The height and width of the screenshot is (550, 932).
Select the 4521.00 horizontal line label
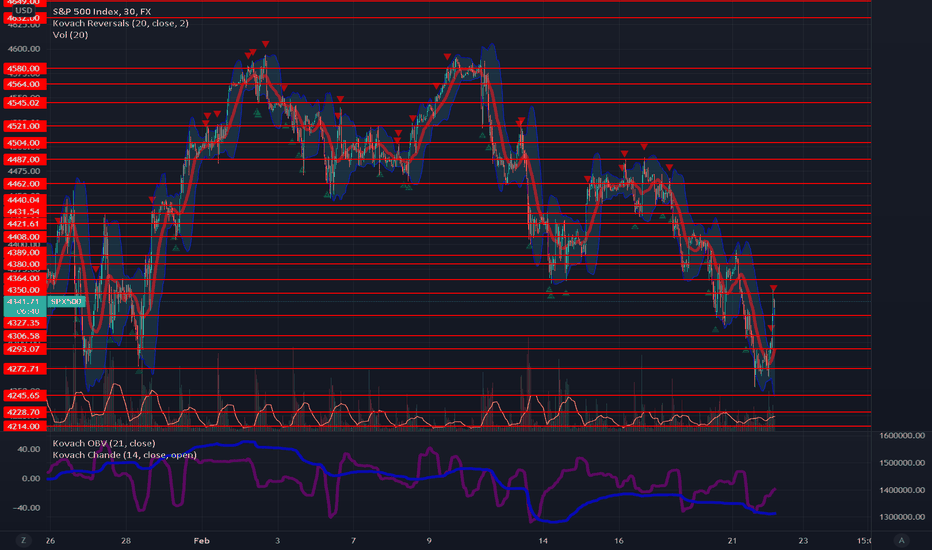(x=24, y=126)
